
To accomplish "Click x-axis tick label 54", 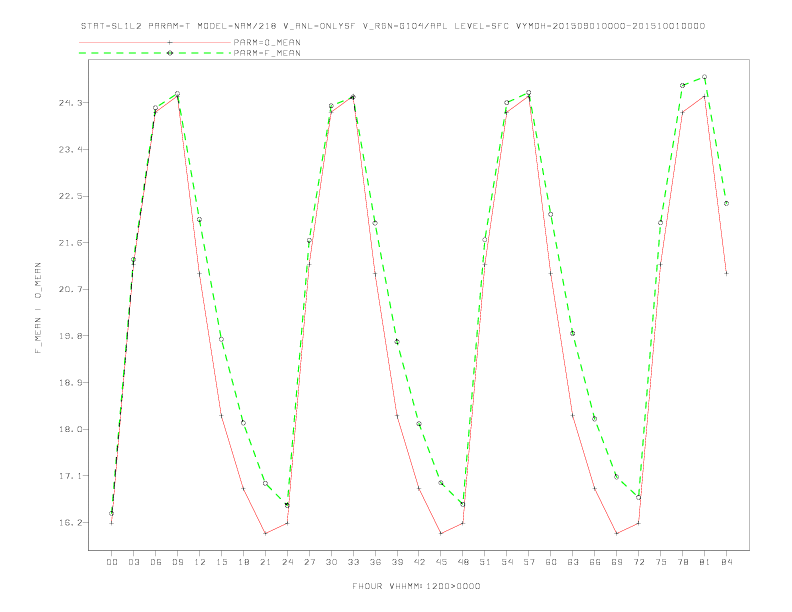I will tap(507, 562).
